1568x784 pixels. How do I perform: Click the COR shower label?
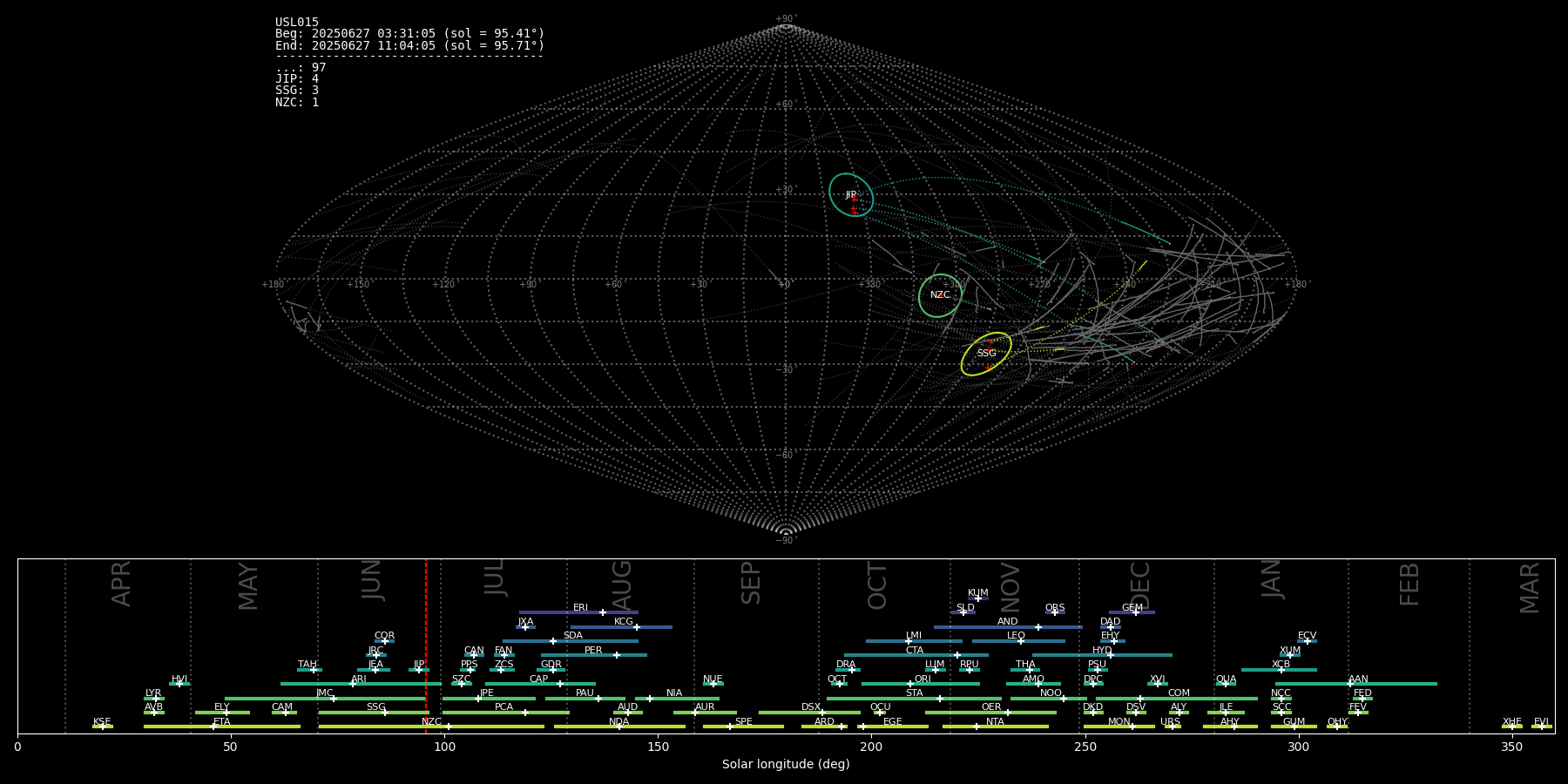tap(384, 636)
